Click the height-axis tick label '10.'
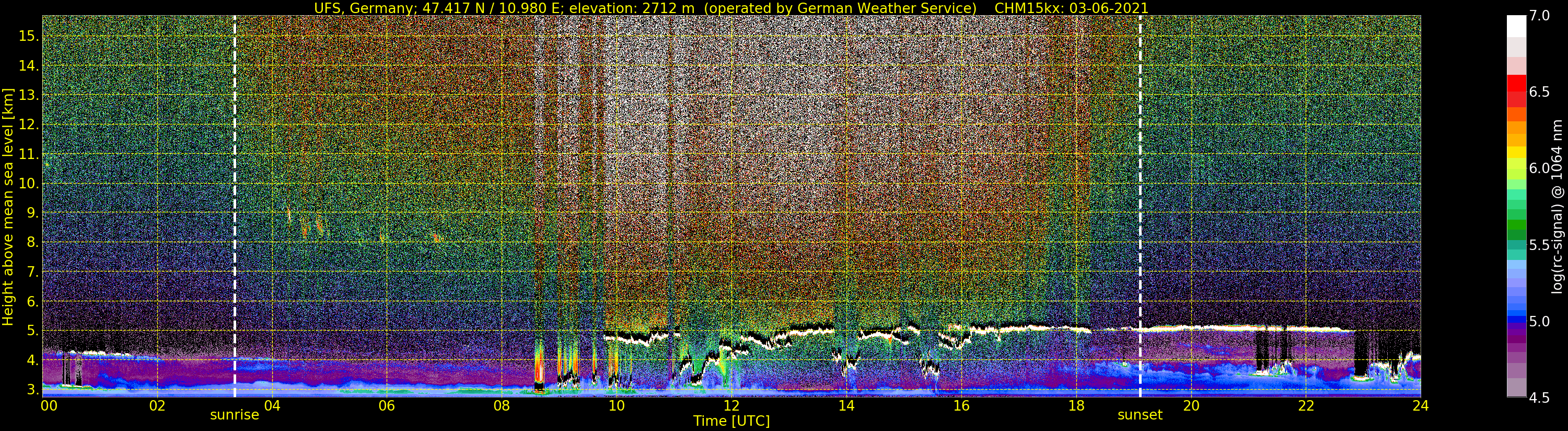 (x=28, y=184)
